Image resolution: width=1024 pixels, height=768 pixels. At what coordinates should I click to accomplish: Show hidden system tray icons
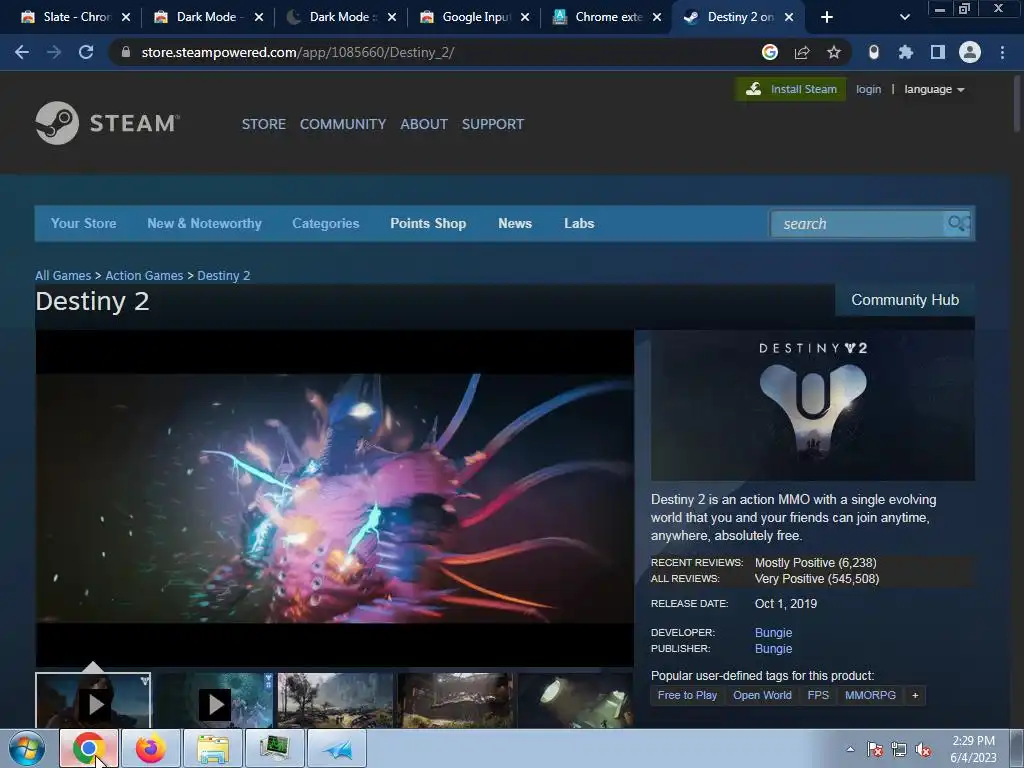850,750
